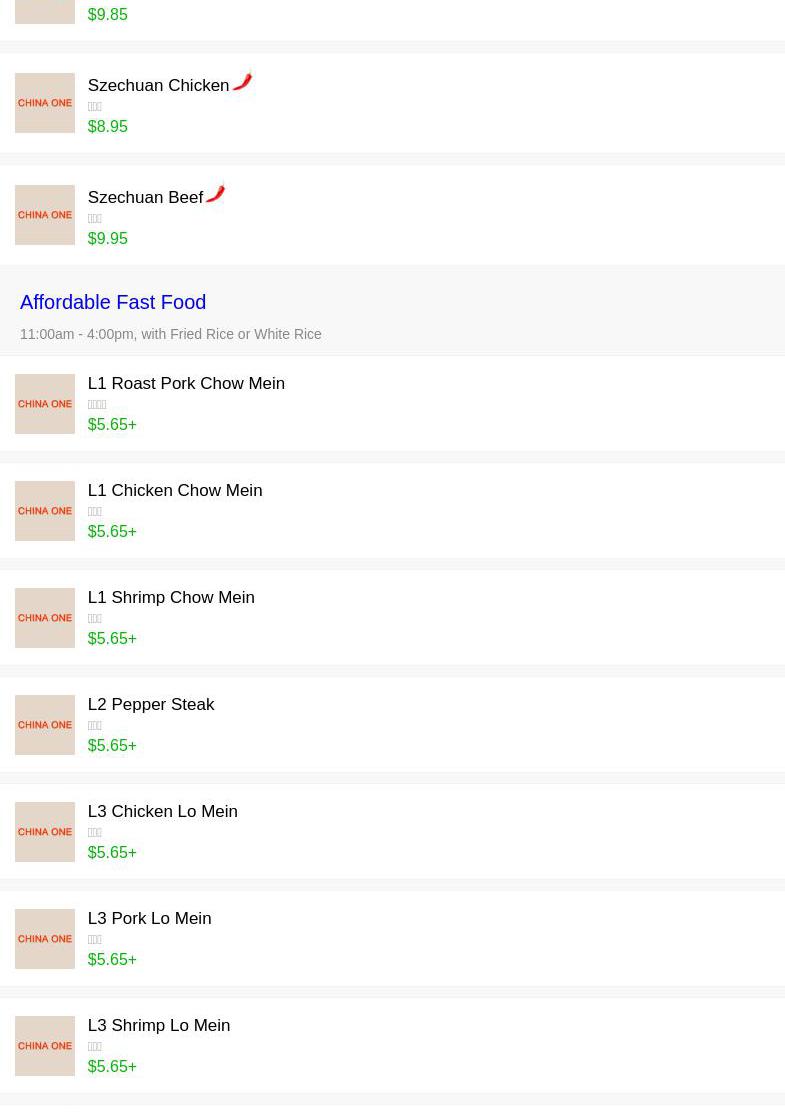This screenshot has height=1115, width=785.
Task: Open the L3 Pork Lo Mein title
Action: [x=149, y=919]
